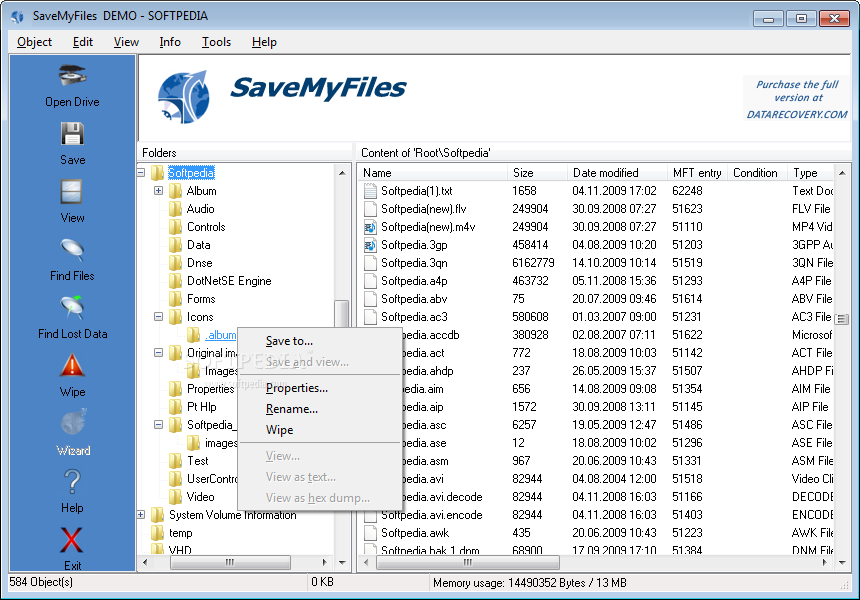Select the Softpedia root folder icon
860x600 pixels.
click(x=157, y=173)
